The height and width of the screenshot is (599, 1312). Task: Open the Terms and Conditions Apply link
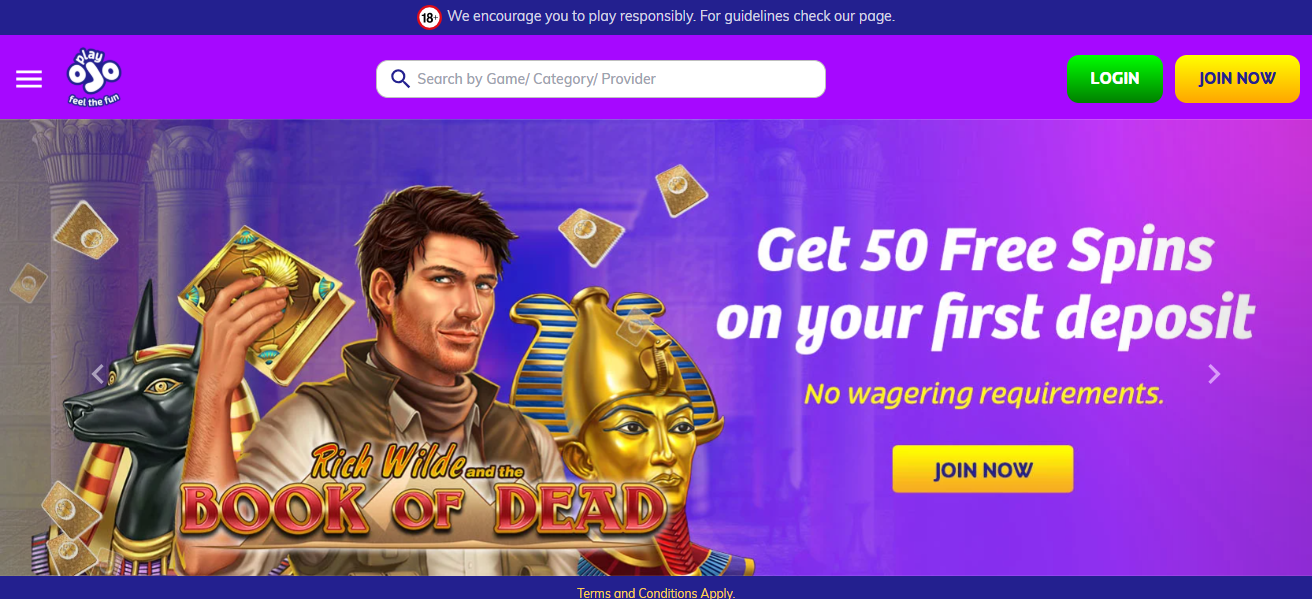656,593
